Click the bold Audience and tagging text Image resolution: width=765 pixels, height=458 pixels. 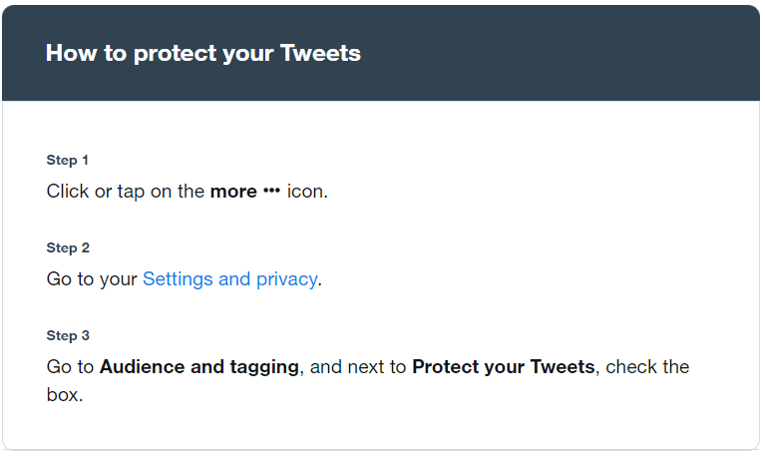(x=199, y=367)
